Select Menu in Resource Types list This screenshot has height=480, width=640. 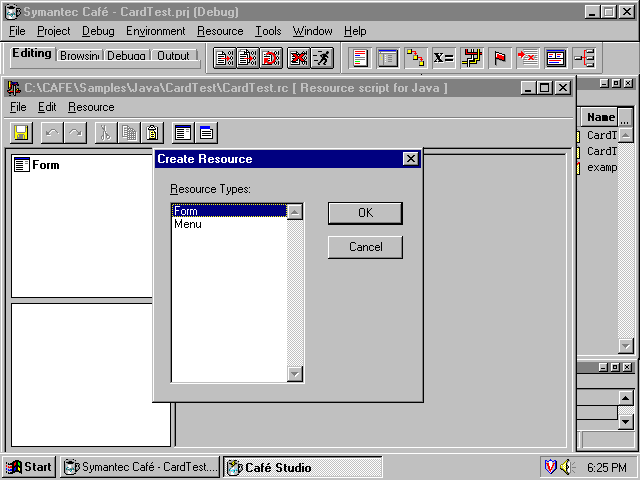[x=229, y=224]
